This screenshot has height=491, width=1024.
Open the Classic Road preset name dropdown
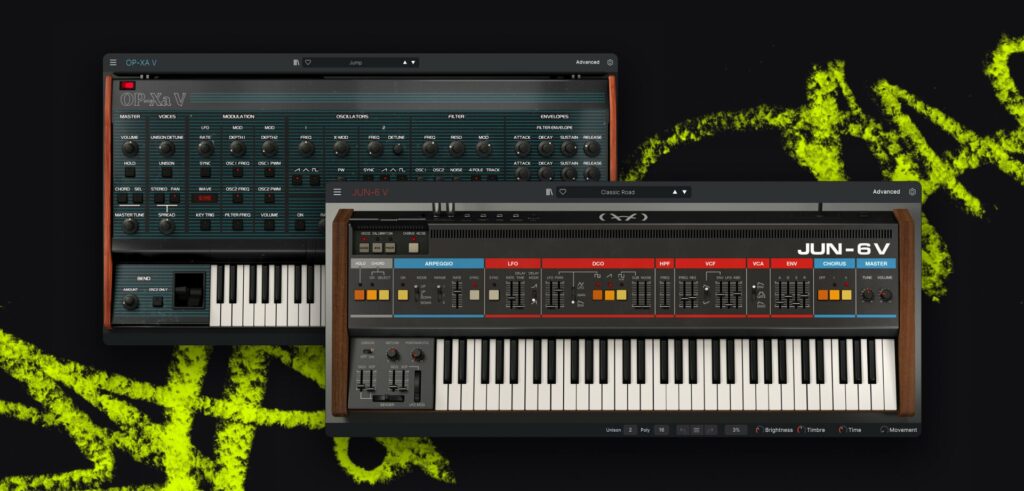pyautogui.click(x=618, y=192)
